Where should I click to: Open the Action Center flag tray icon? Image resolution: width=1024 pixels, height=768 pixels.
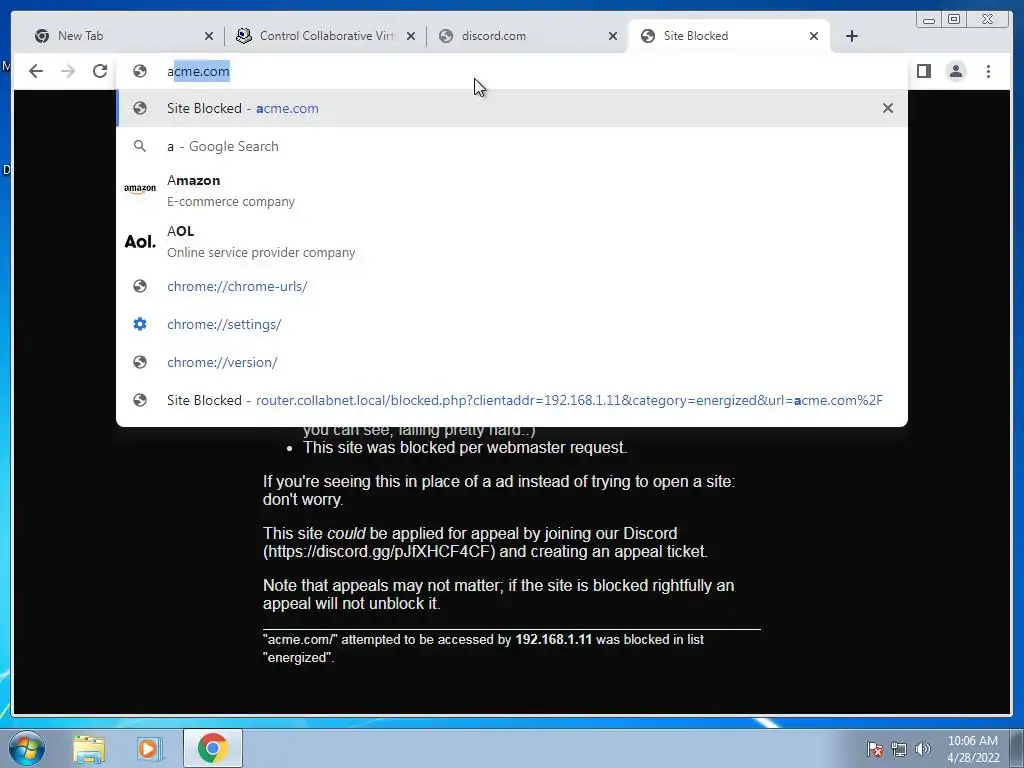pos(875,749)
